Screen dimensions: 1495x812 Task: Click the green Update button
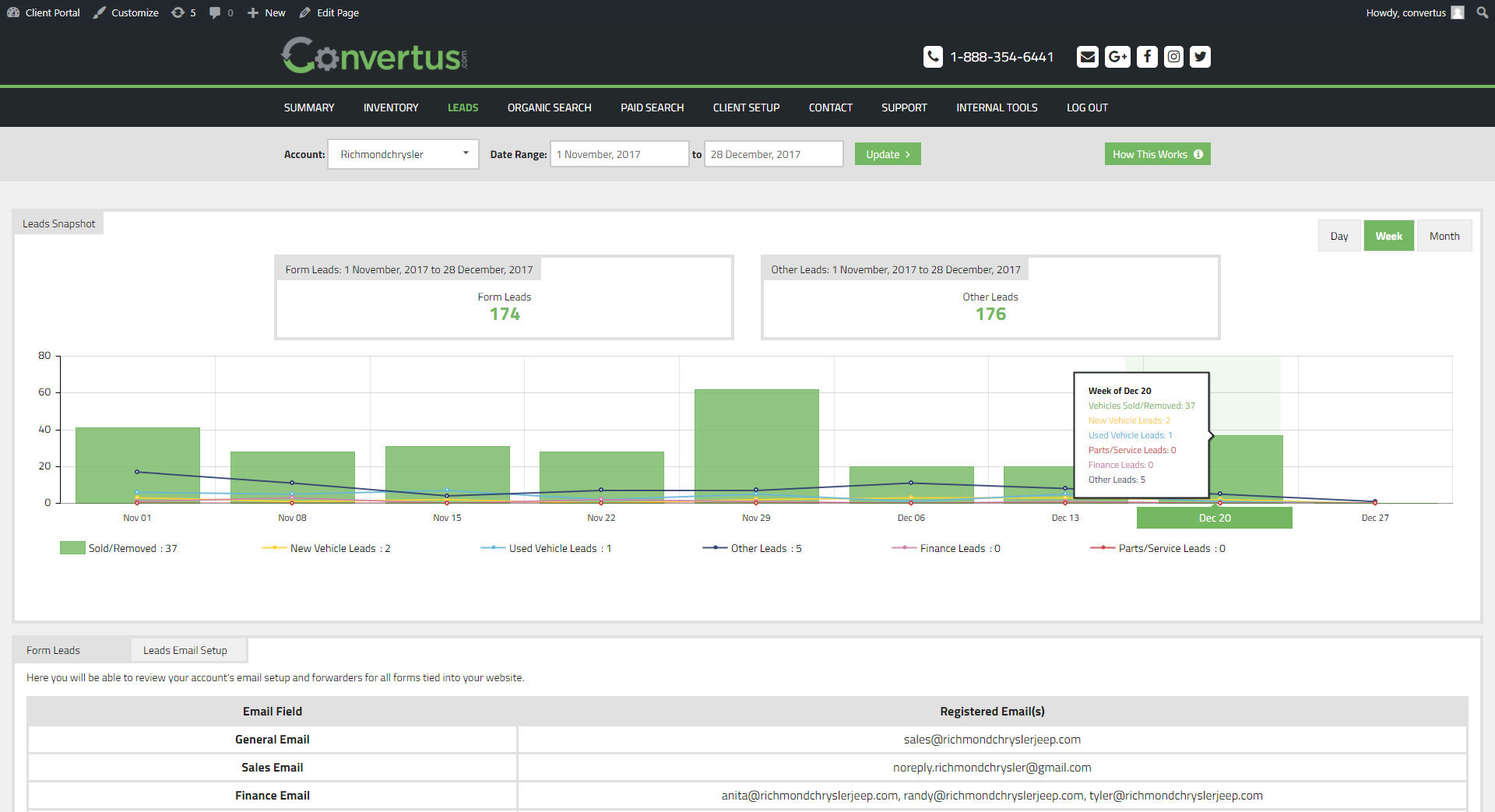point(888,154)
